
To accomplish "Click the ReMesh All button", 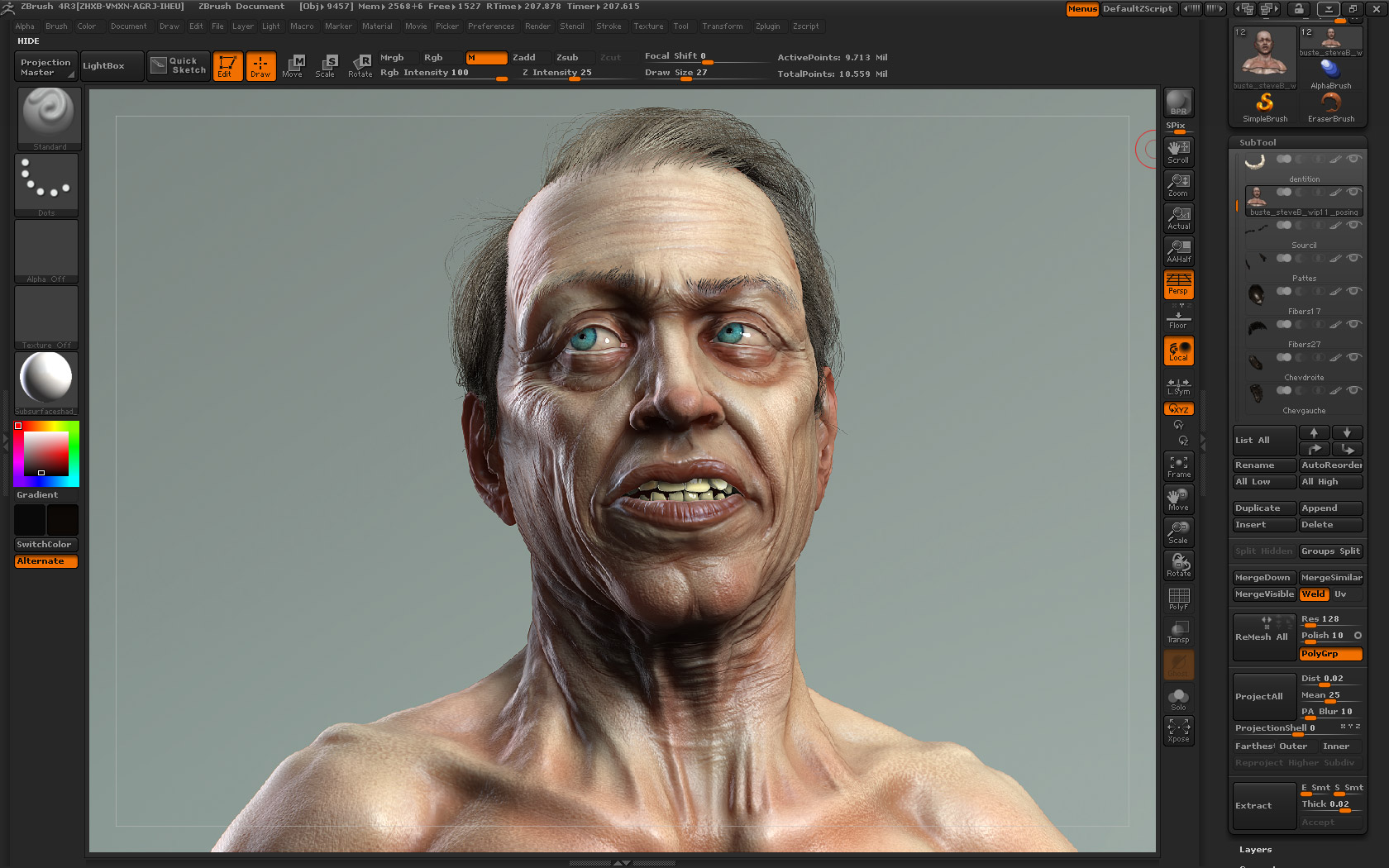I will (x=1264, y=637).
